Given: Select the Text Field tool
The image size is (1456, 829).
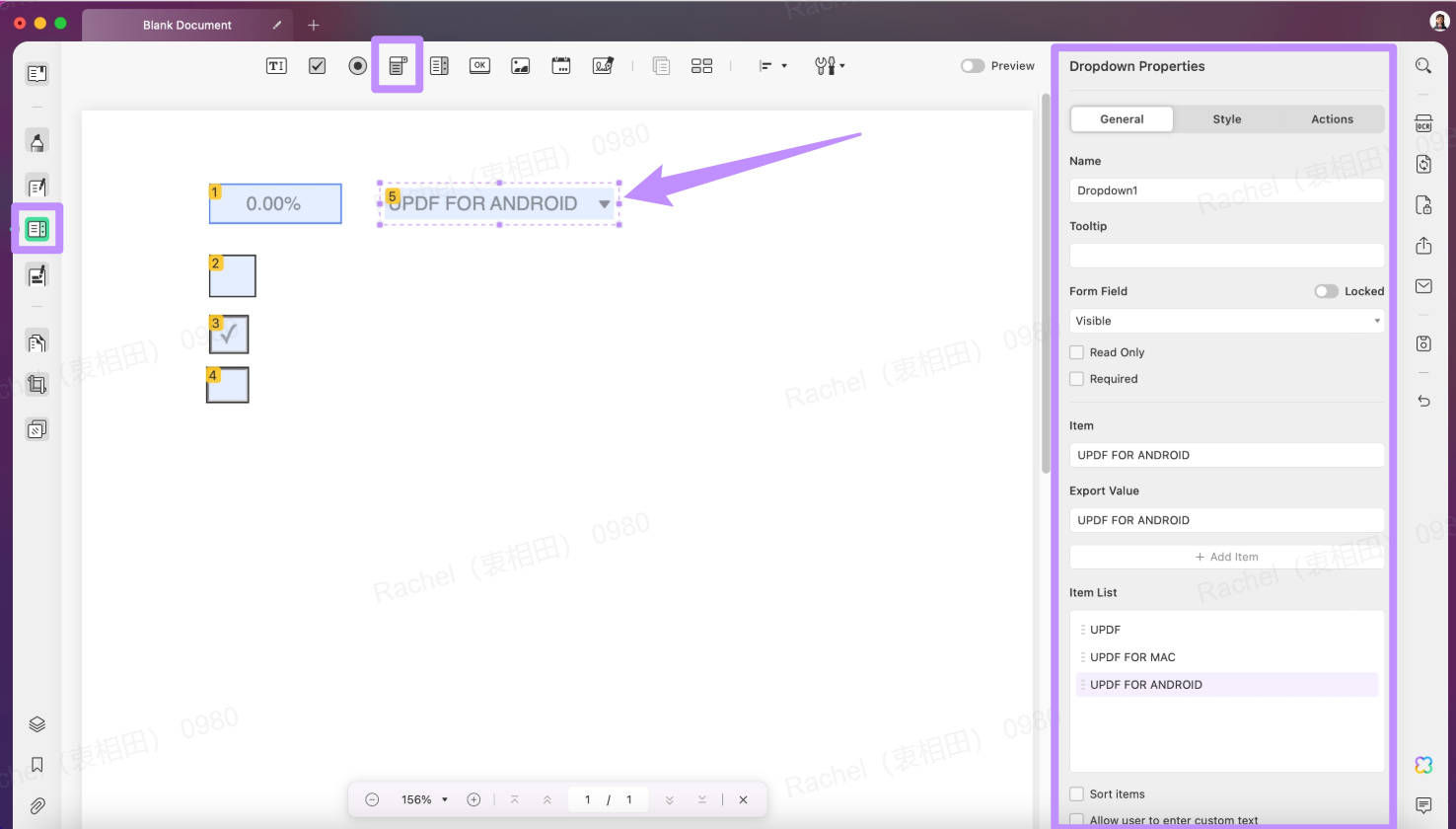Looking at the screenshot, I should pos(275,65).
